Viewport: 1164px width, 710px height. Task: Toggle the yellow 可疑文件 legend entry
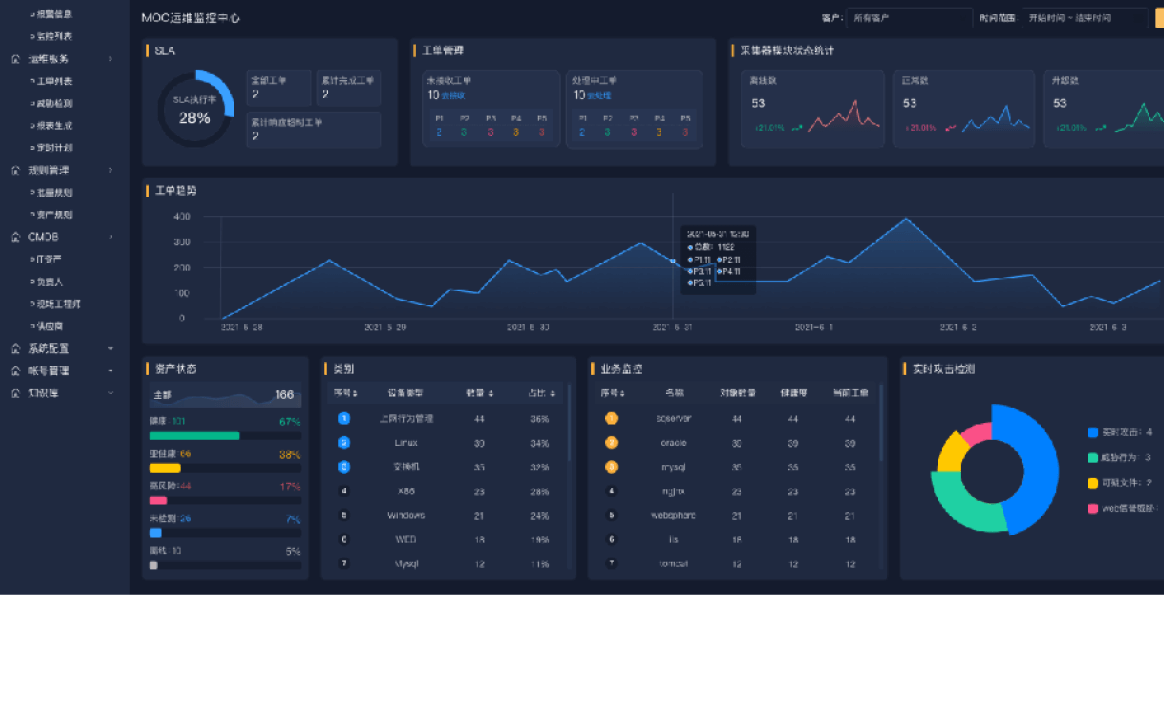point(1093,483)
